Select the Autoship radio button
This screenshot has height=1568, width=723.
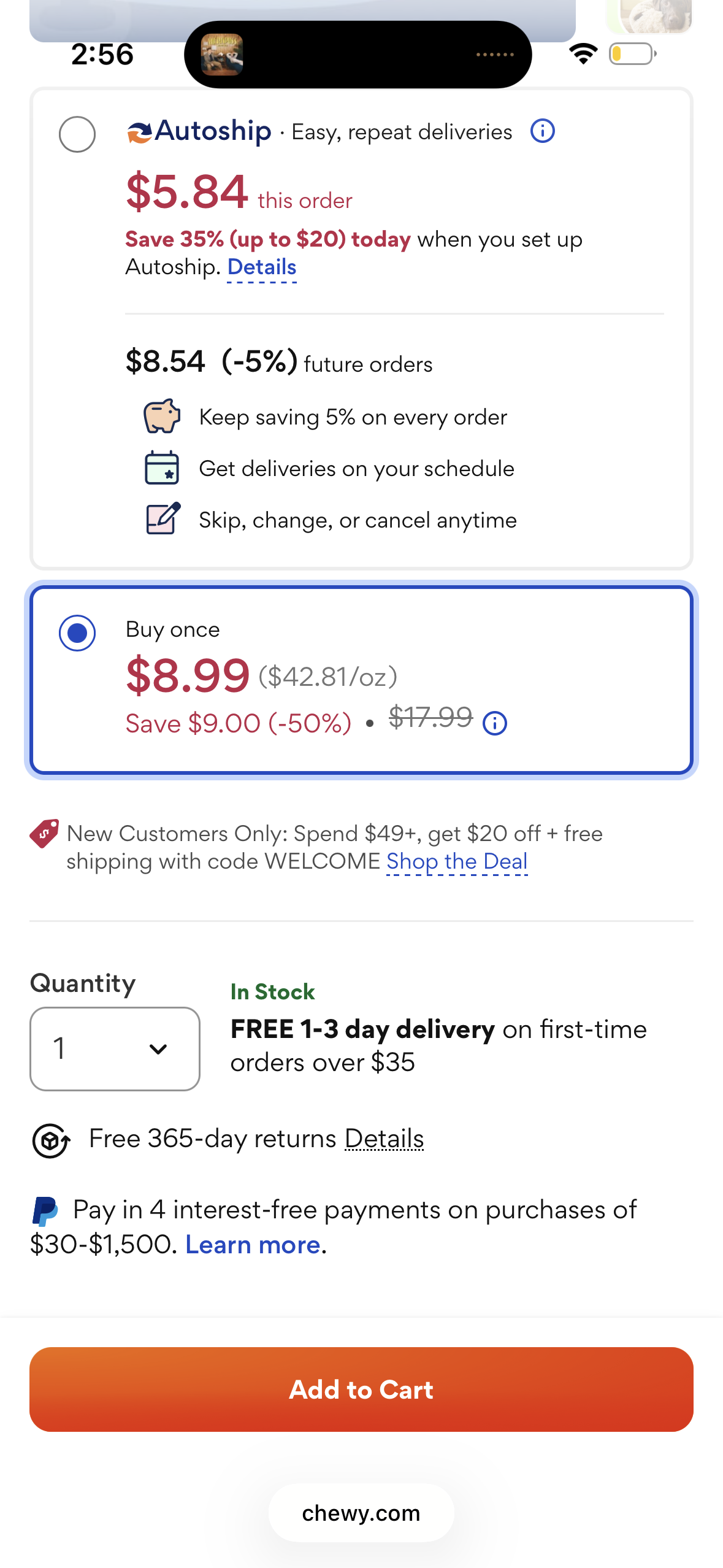pos(77,134)
